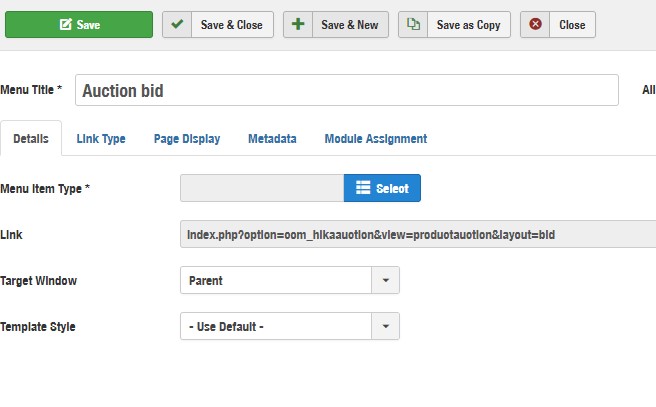Go to the Metadata tab
The width and height of the screenshot is (656, 407).
click(x=272, y=139)
